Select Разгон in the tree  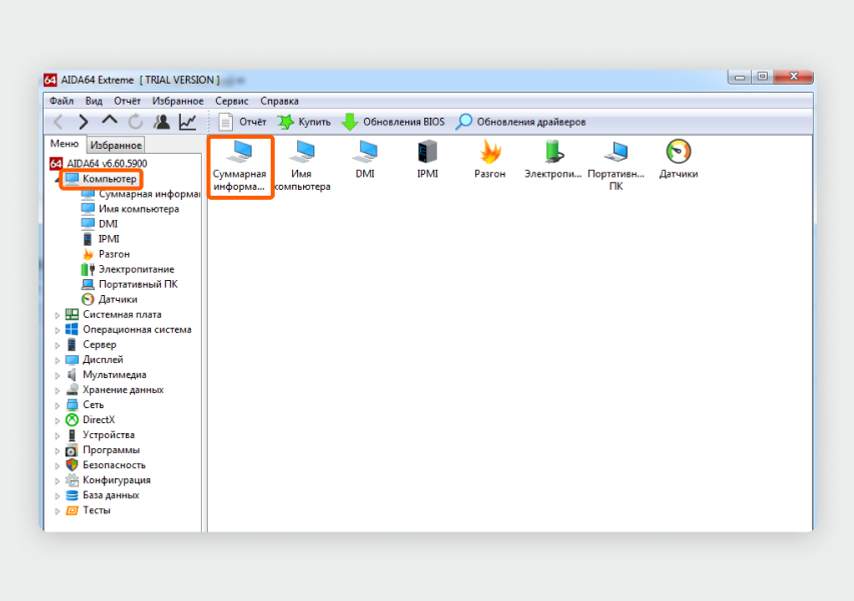point(106,254)
